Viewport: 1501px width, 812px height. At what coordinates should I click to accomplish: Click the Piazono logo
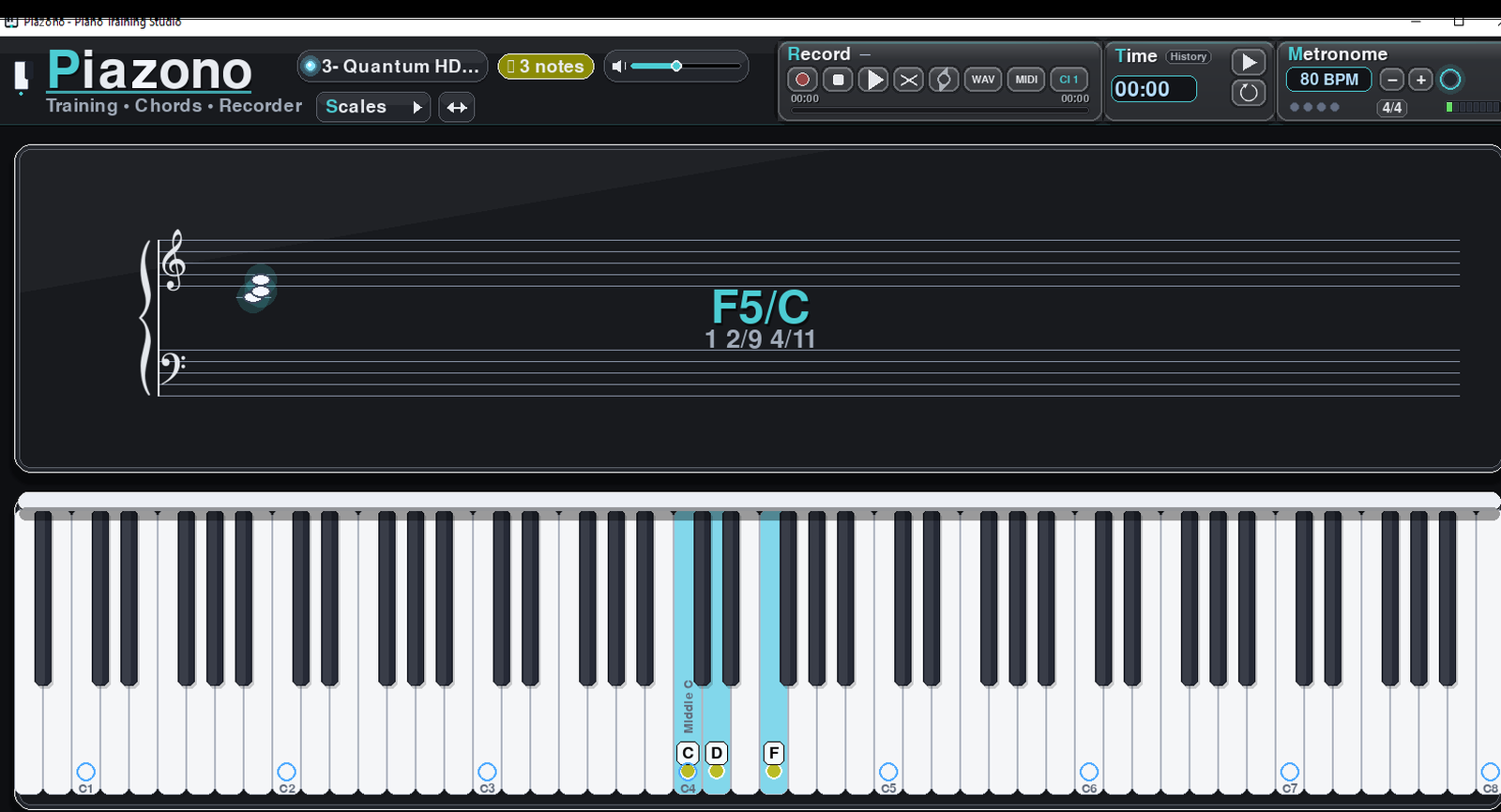[149, 70]
